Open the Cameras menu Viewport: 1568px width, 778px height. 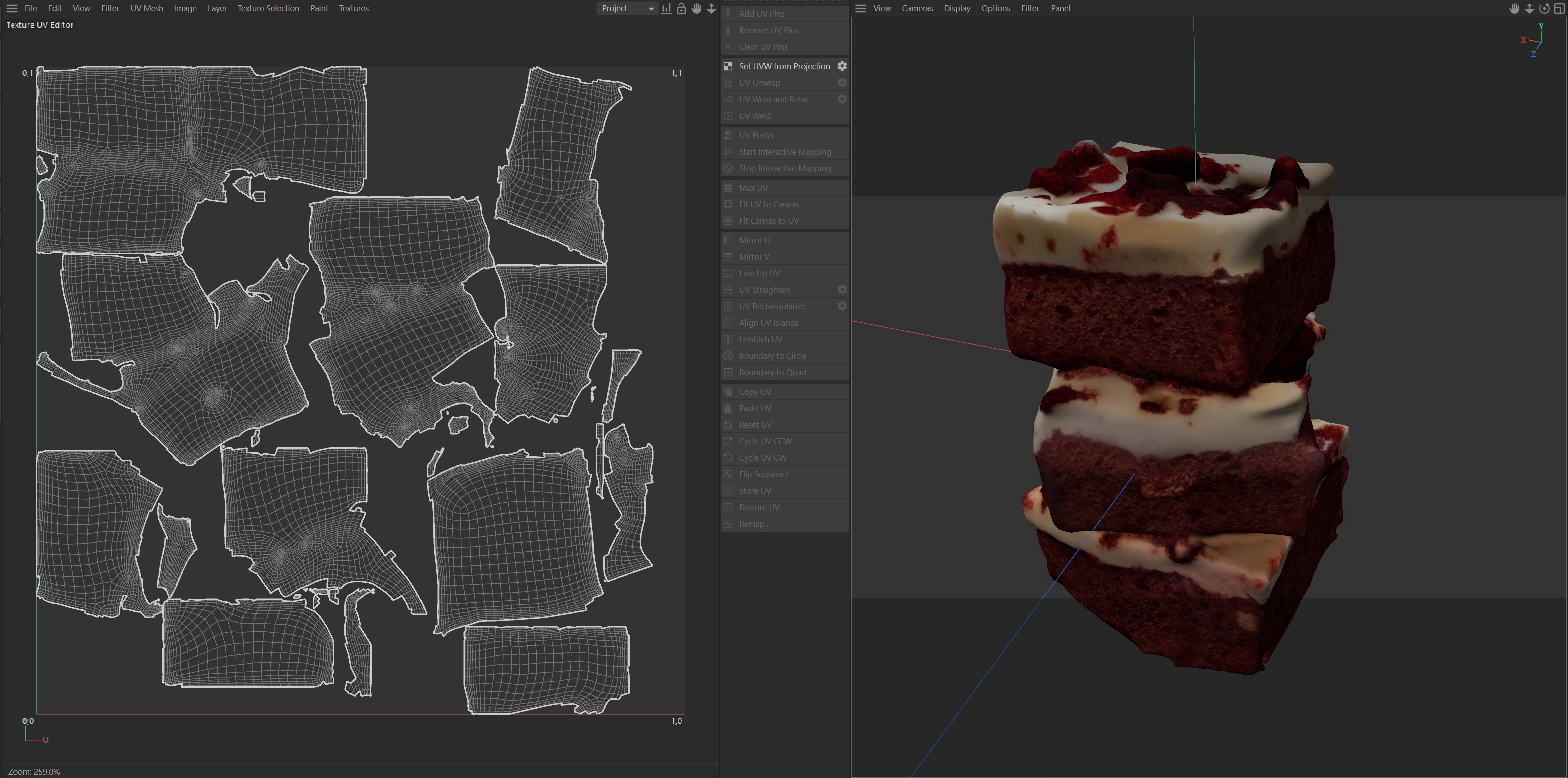917,8
